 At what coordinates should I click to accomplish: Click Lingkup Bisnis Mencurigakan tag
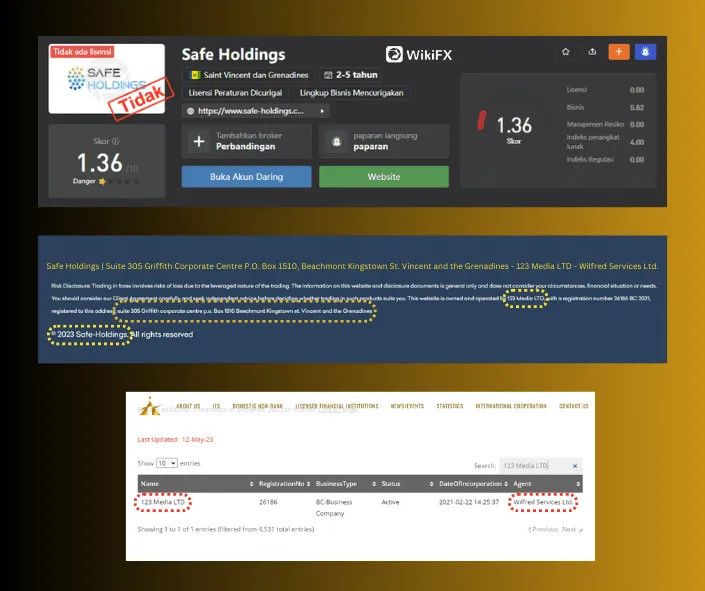pyautogui.click(x=351, y=93)
